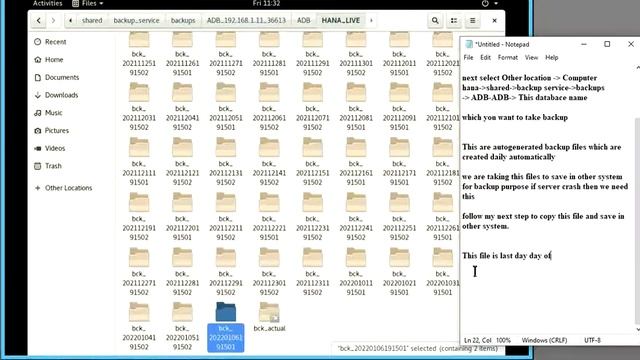This screenshot has height=360, width=640.
Task: Select folder bck_20220101191501
Action: pos(356,272)
